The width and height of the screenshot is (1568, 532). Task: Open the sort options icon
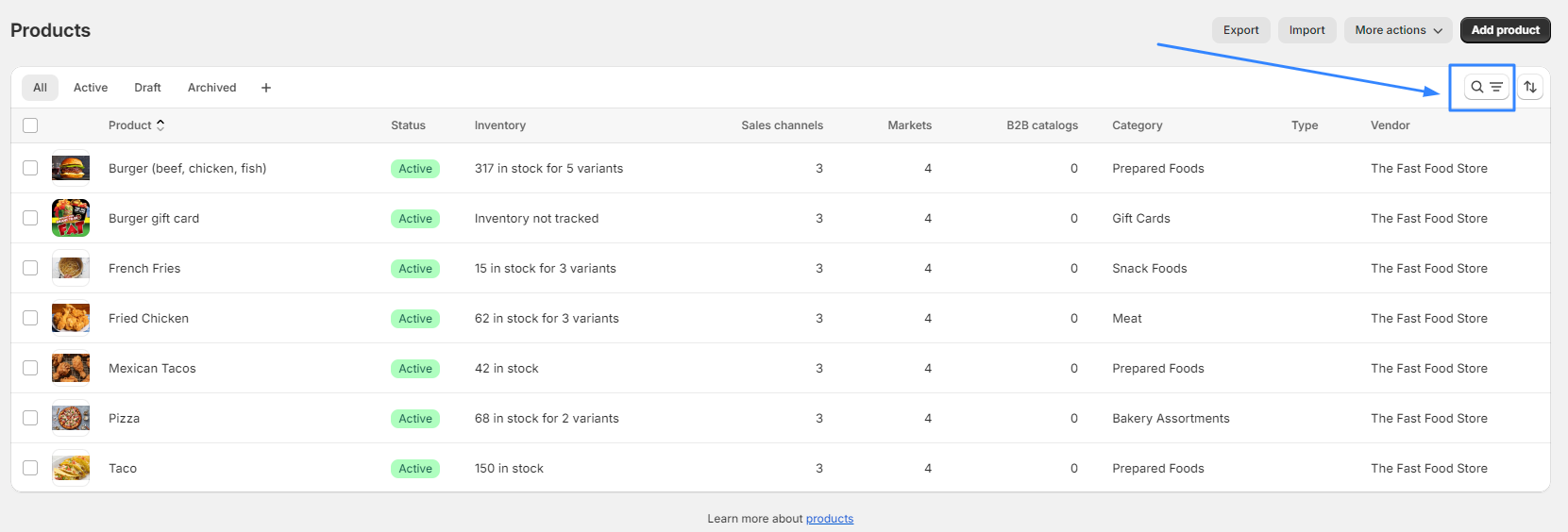[x=1530, y=87]
